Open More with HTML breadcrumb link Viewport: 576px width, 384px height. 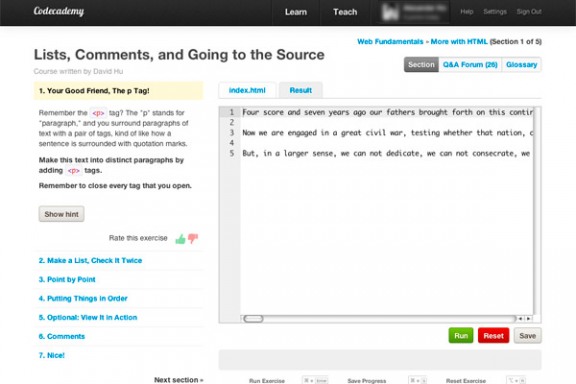point(459,42)
